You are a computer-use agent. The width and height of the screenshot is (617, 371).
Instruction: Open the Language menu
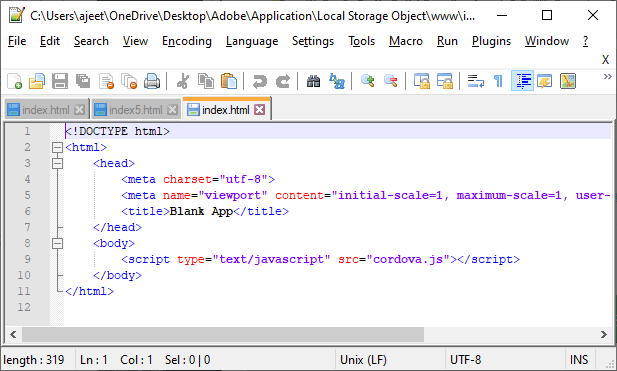(x=252, y=41)
